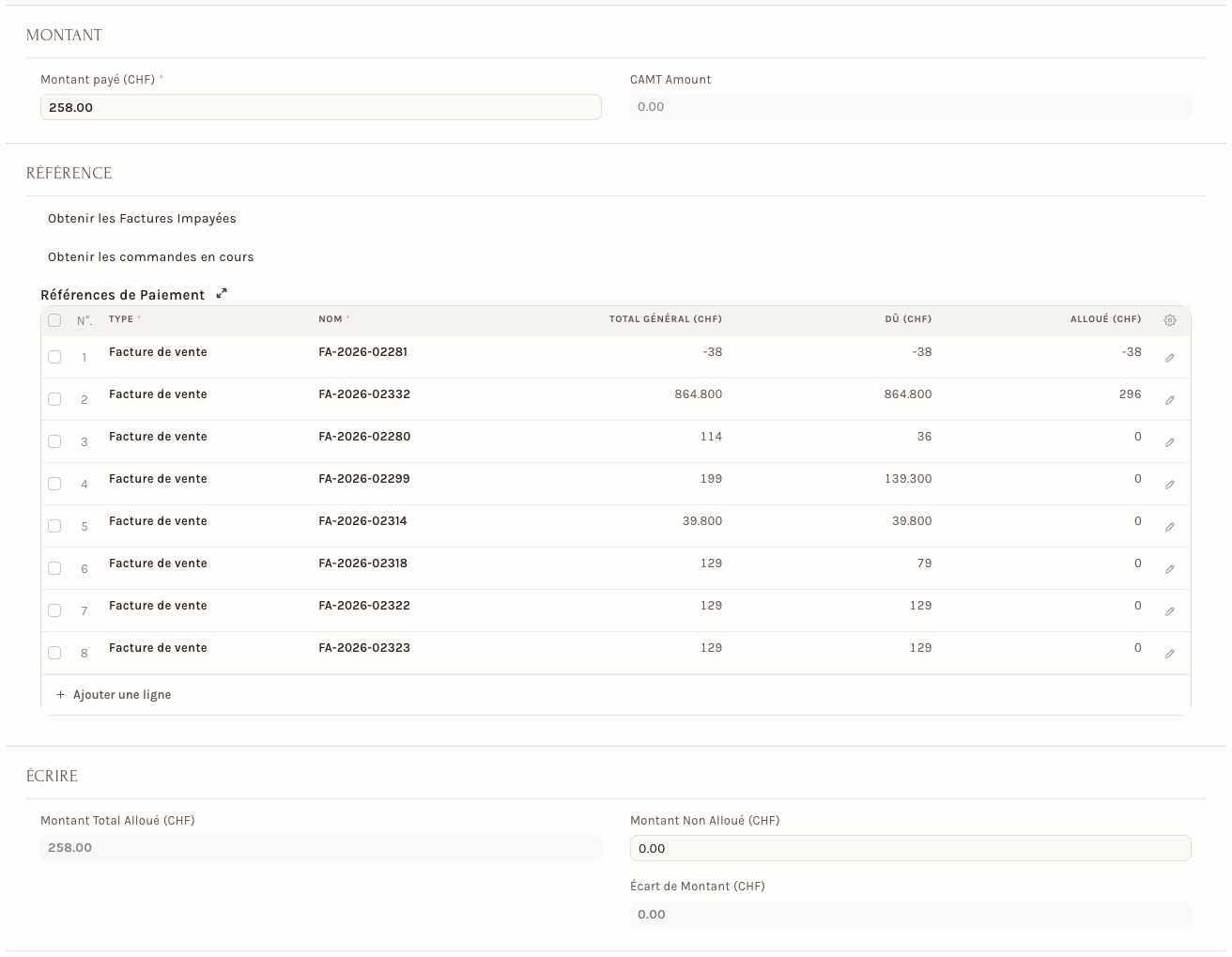This screenshot has height=957, width=1232.
Task: Click allocated value 296 in row 2
Action: (x=1130, y=394)
